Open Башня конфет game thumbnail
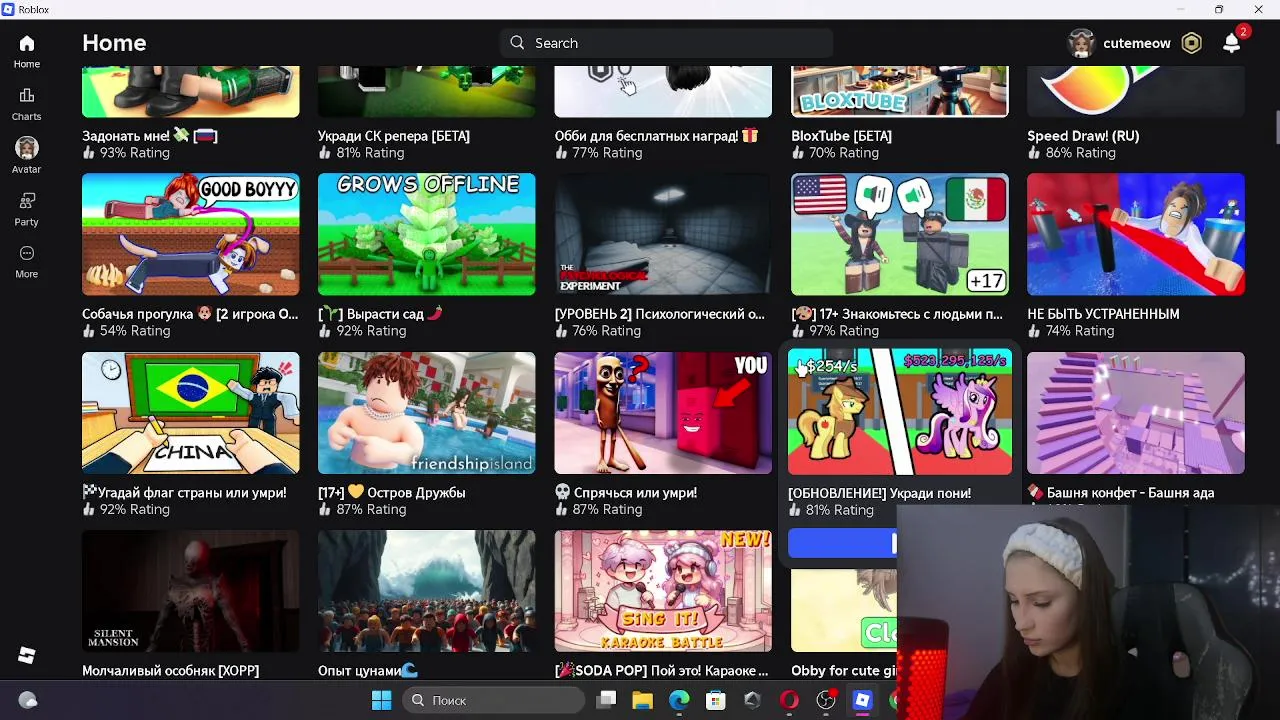Image resolution: width=1280 pixels, height=720 pixels. pos(1136,412)
